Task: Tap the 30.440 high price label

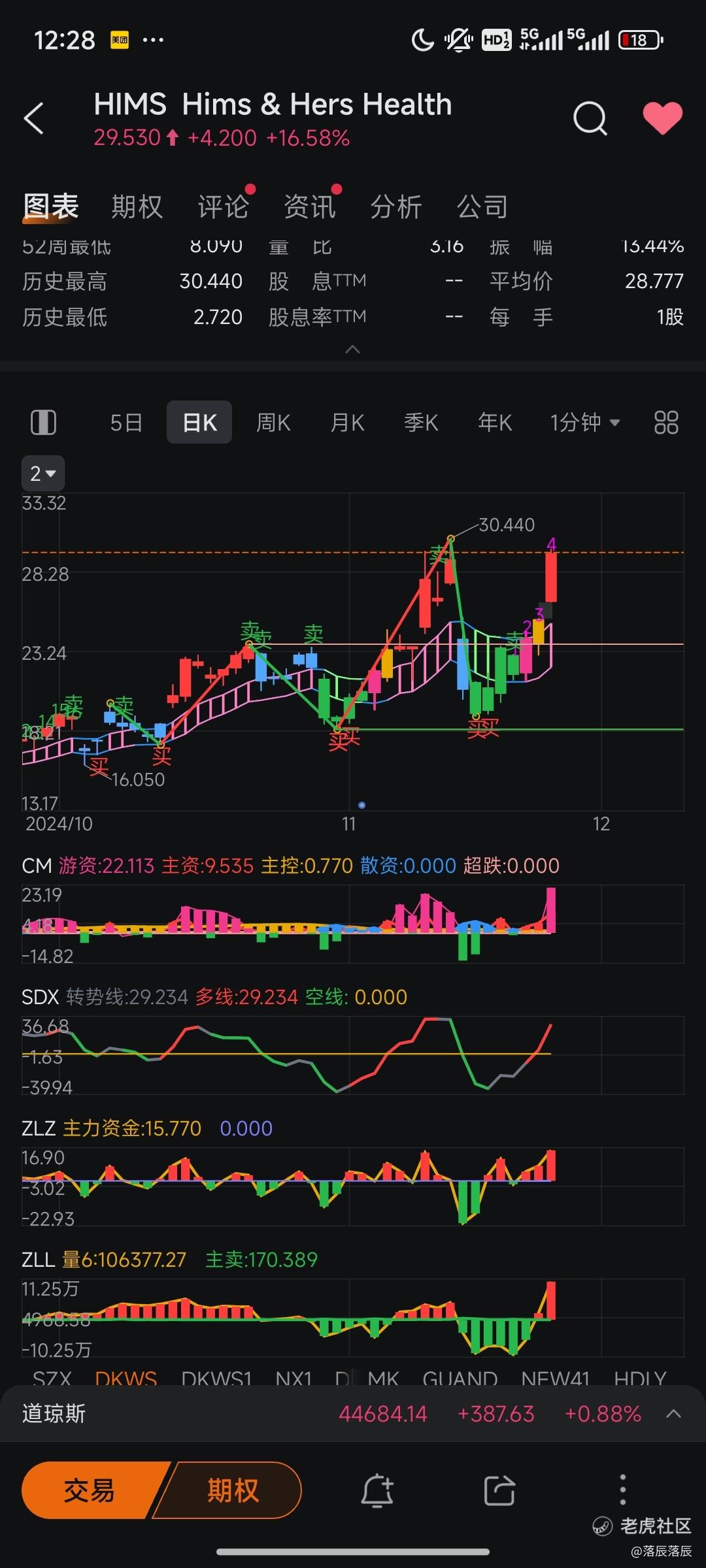Action: 507,525
